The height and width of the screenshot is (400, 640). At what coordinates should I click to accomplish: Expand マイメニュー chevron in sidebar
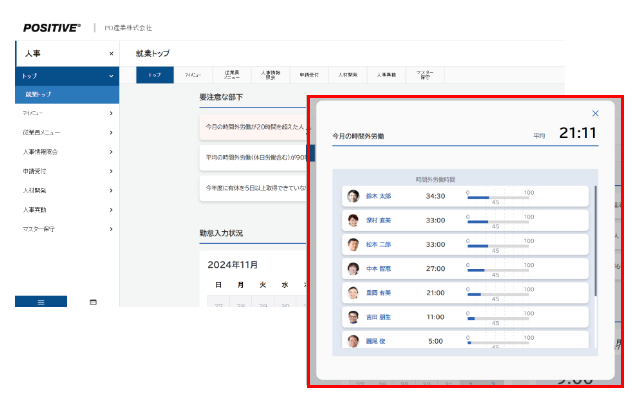pyautogui.click(x=111, y=113)
